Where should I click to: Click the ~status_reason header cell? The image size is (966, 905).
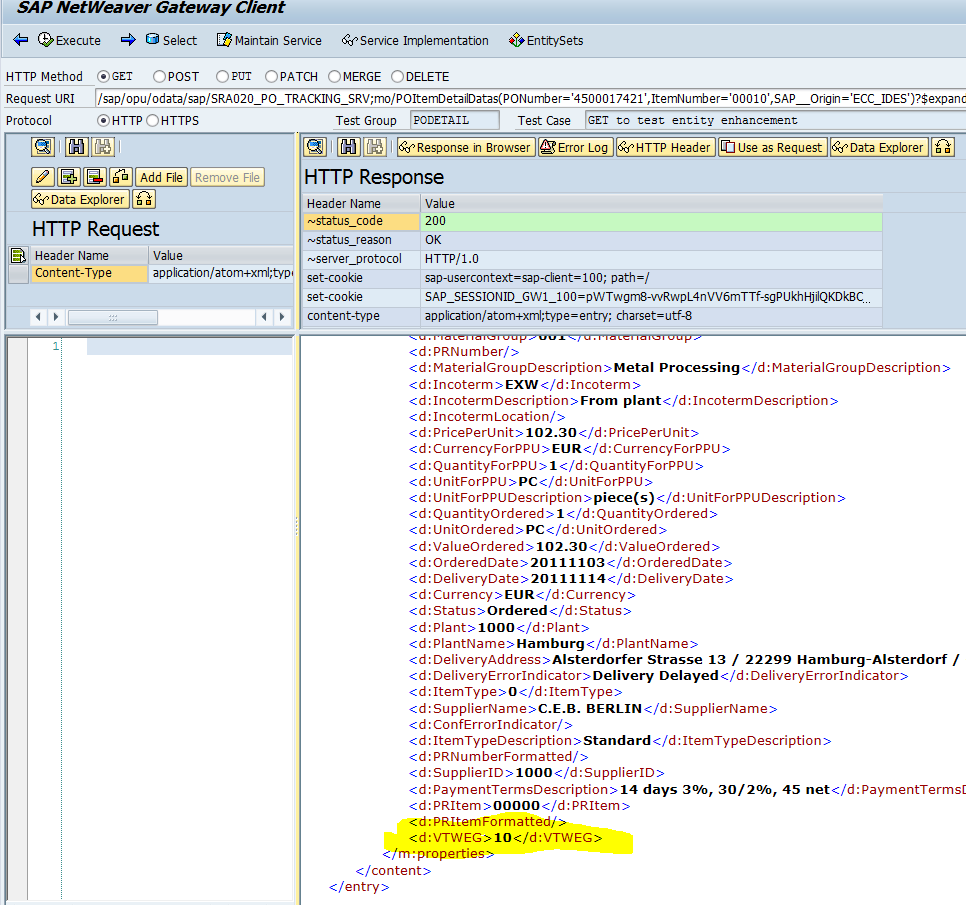point(362,240)
